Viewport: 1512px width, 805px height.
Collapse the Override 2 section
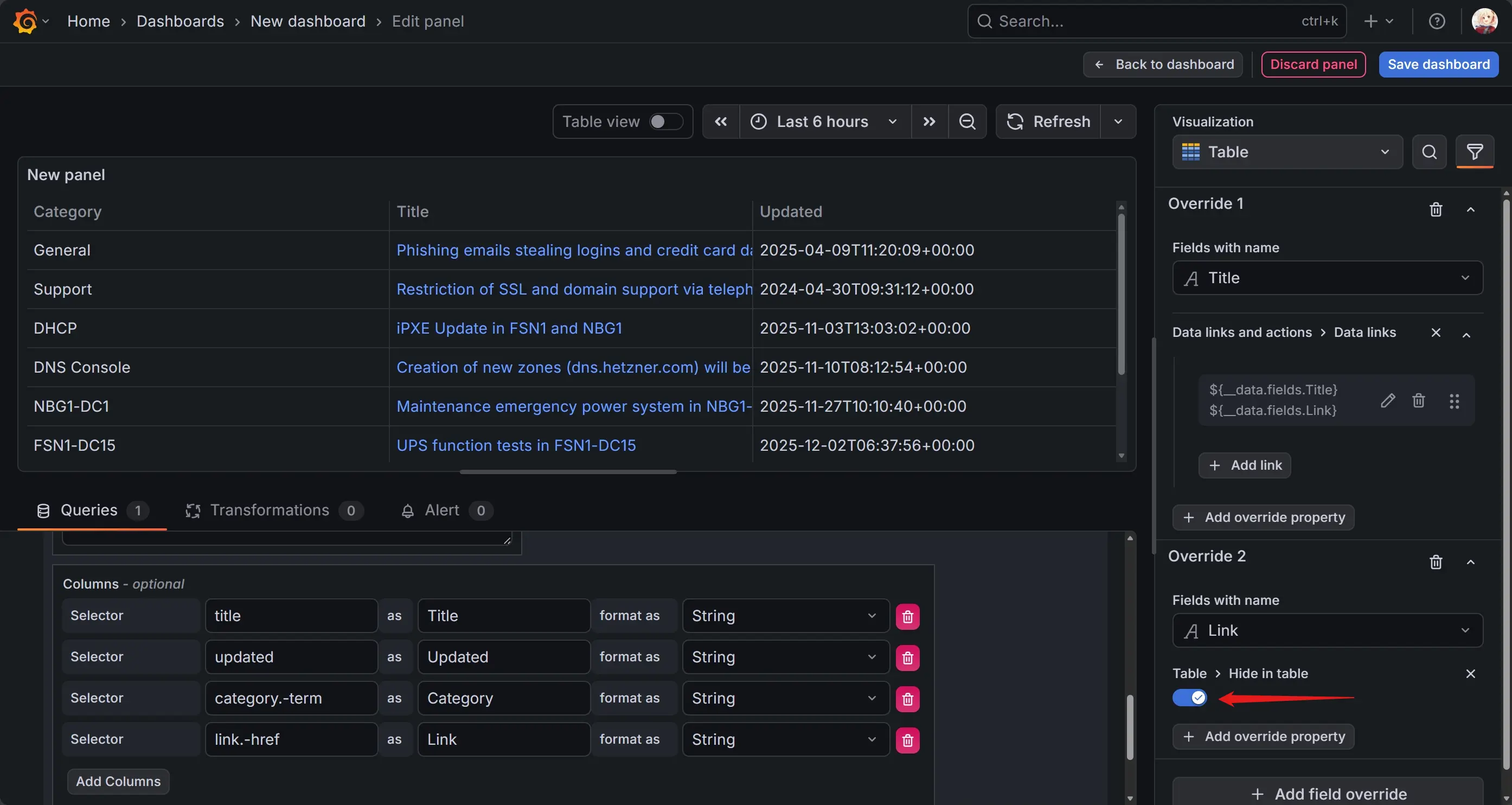coord(1470,562)
